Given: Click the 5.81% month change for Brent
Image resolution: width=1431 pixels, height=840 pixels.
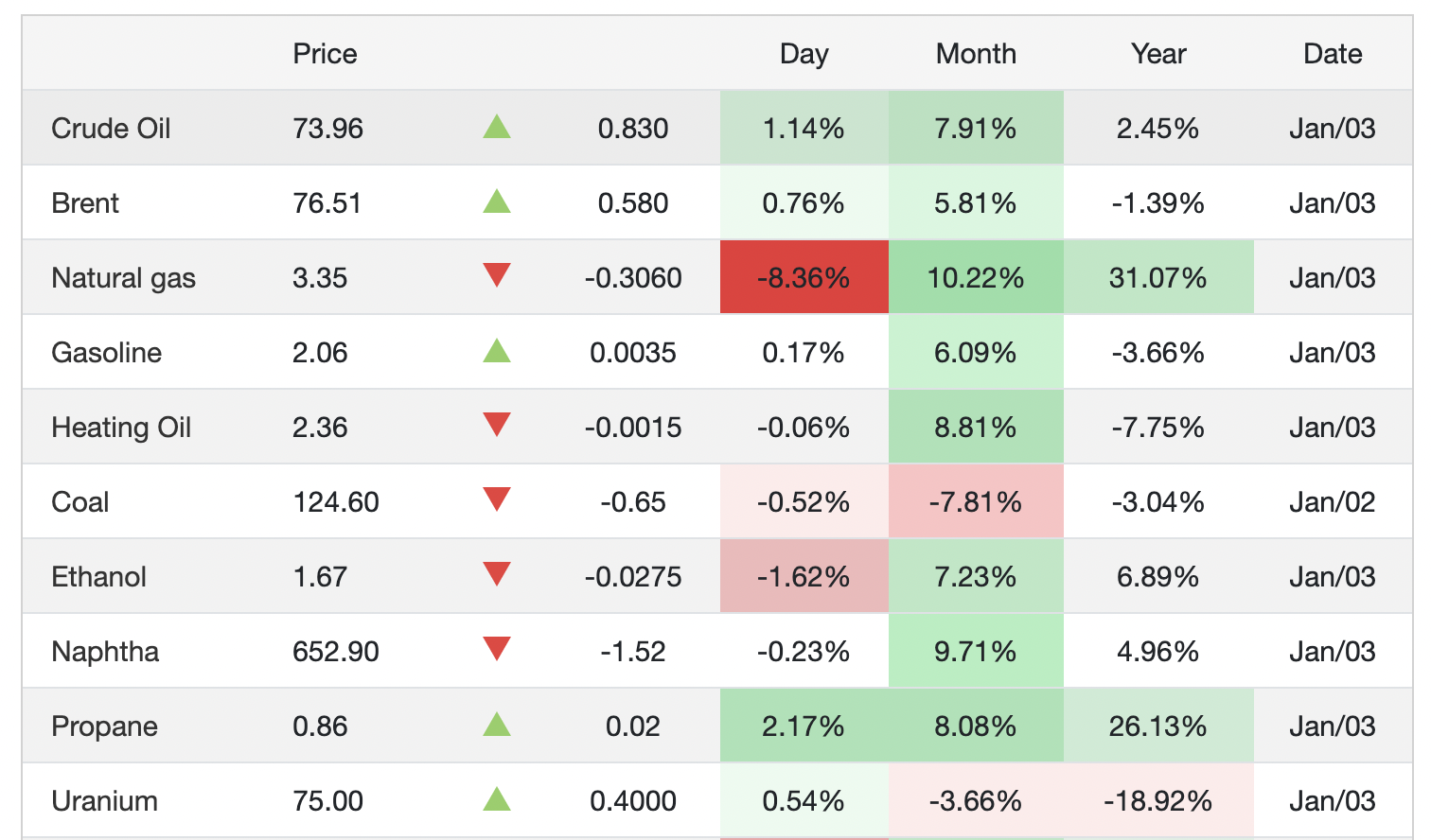Looking at the screenshot, I should [x=976, y=202].
